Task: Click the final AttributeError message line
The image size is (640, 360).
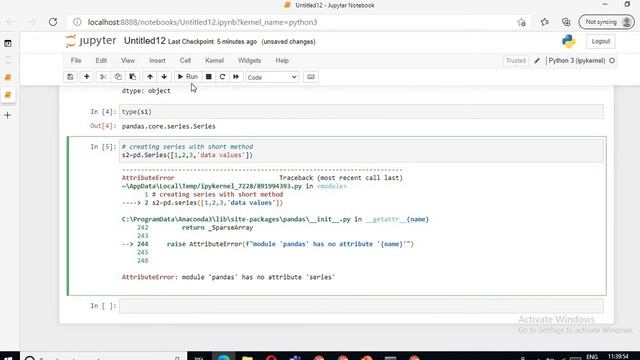Action: click(228, 277)
